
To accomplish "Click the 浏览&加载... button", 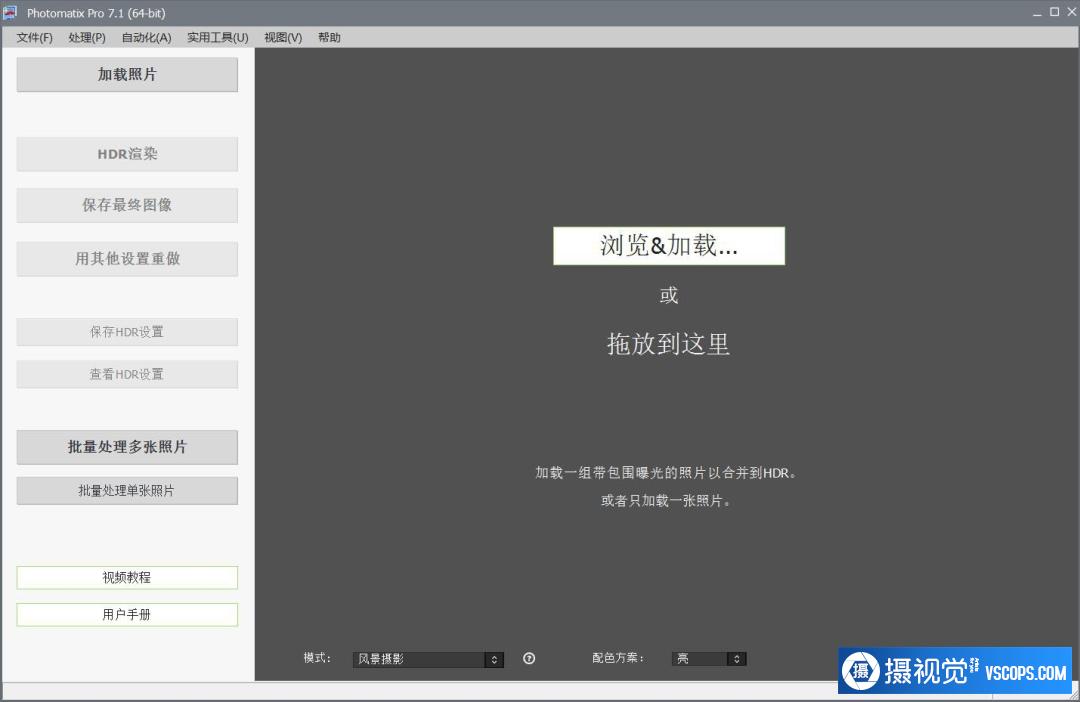I will click(669, 246).
